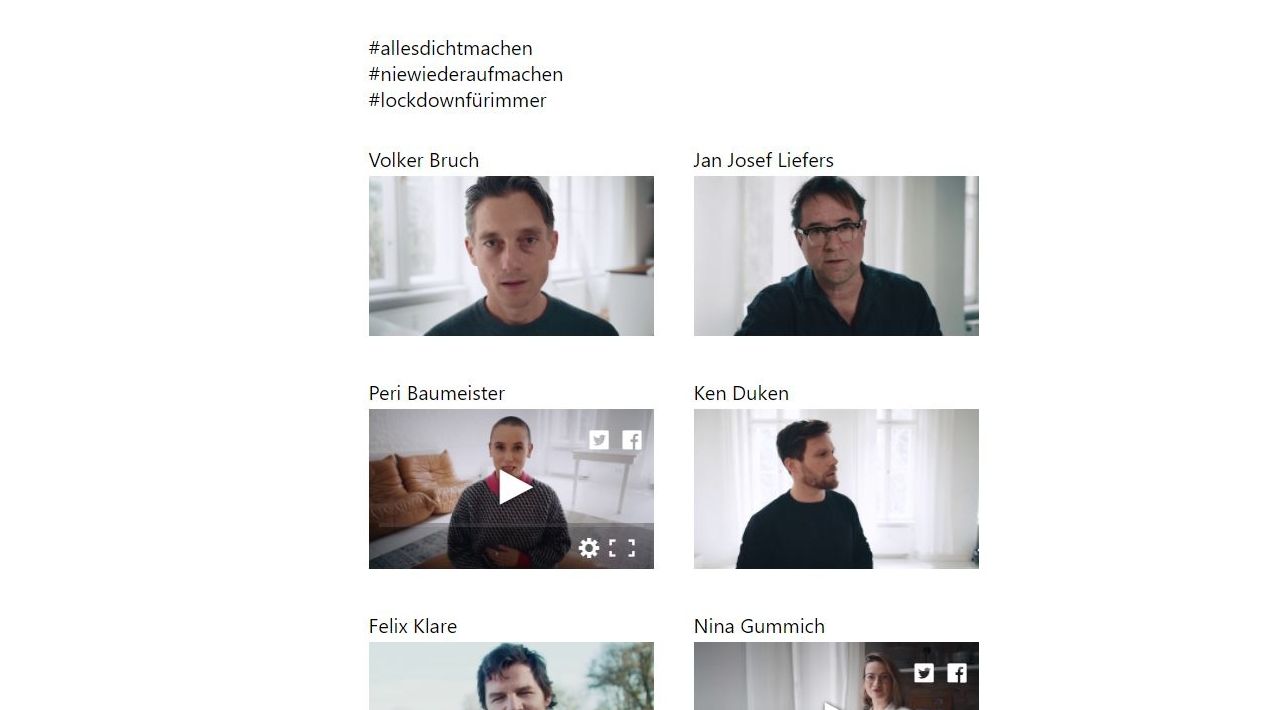Open the Nina Gummich video thumbnail
1261x710 pixels.
pos(836,676)
